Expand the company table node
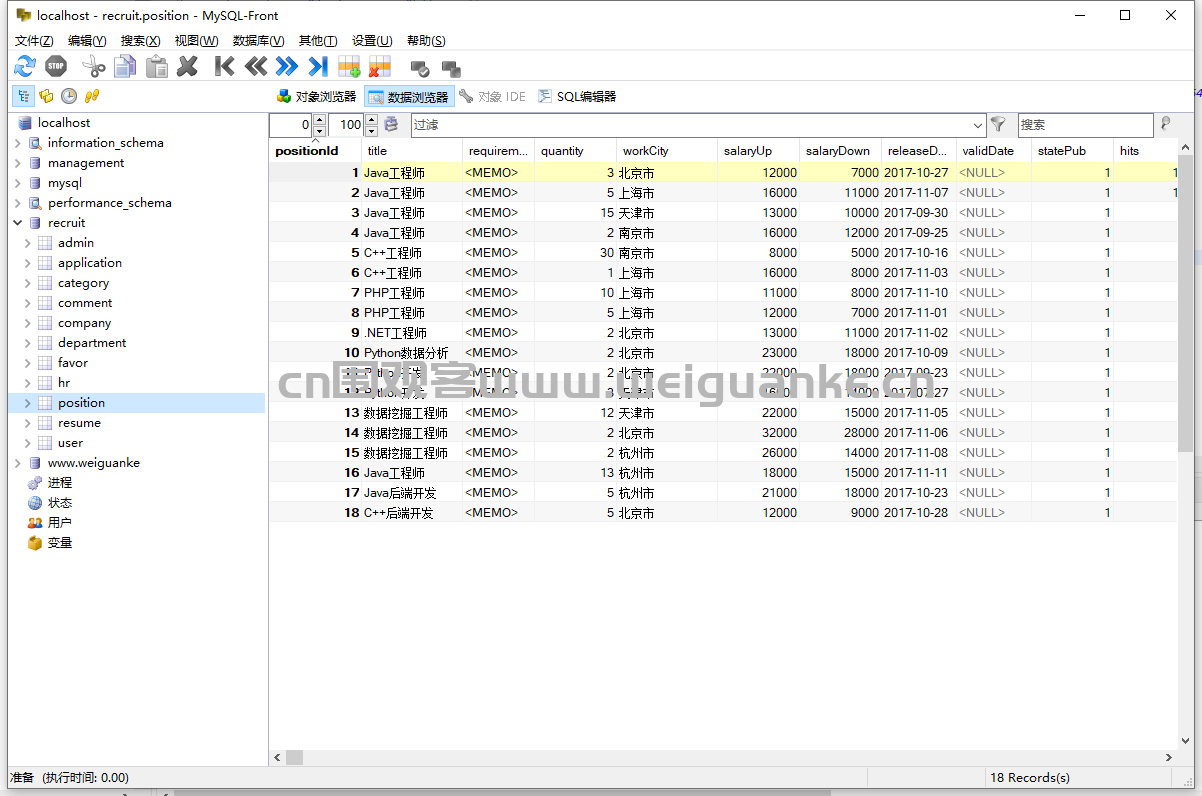The width and height of the screenshot is (1202, 796). tap(28, 323)
